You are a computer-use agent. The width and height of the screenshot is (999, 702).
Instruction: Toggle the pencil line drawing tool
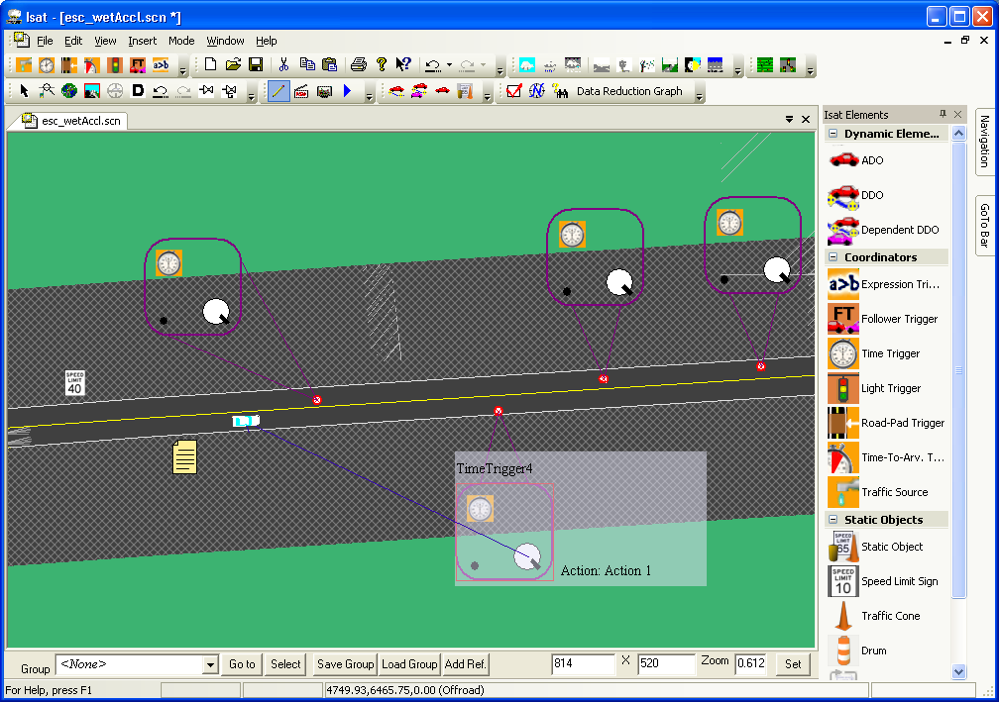pyautogui.click(x=279, y=91)
